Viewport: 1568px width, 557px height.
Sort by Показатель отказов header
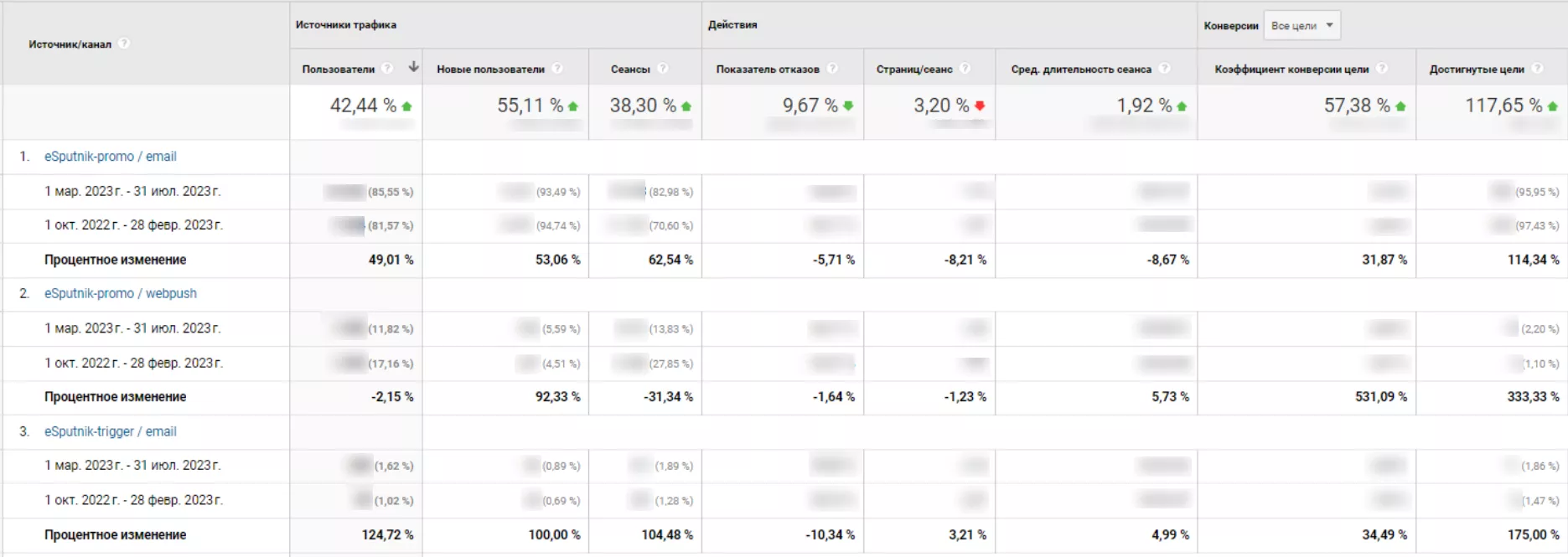coord(767,70)
